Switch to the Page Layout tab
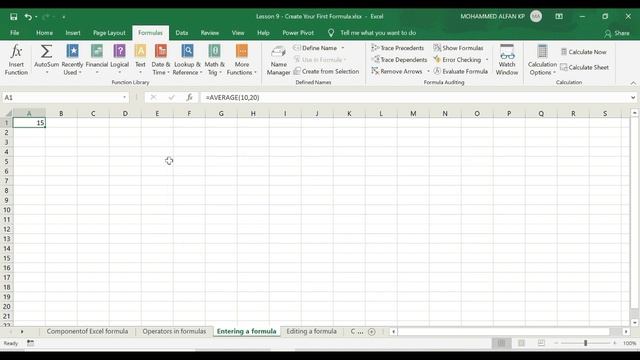Screen dimensions: 640x360 pos(109,33)
